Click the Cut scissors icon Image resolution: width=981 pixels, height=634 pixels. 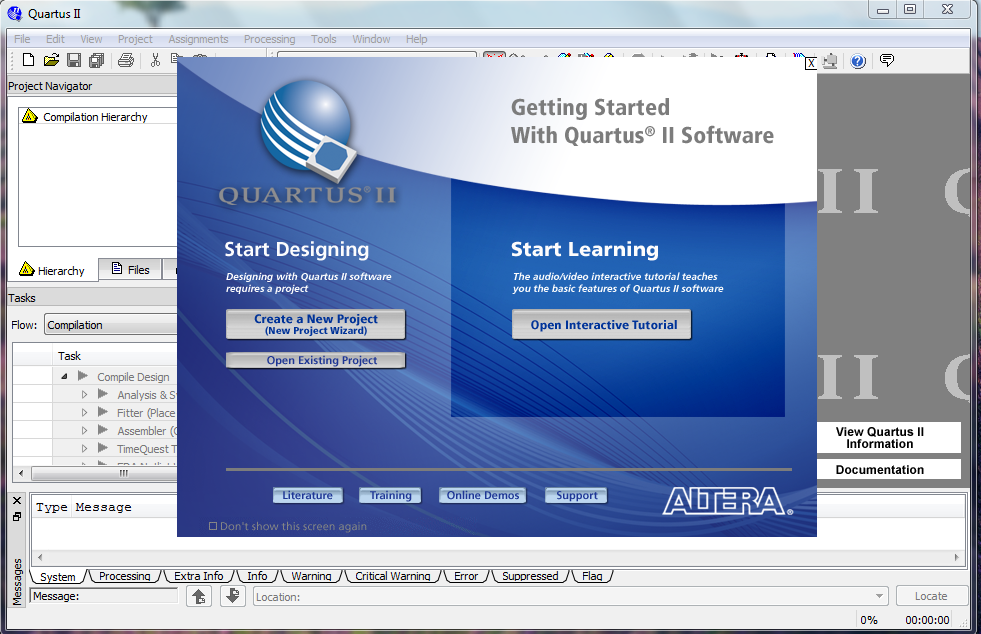155,60
